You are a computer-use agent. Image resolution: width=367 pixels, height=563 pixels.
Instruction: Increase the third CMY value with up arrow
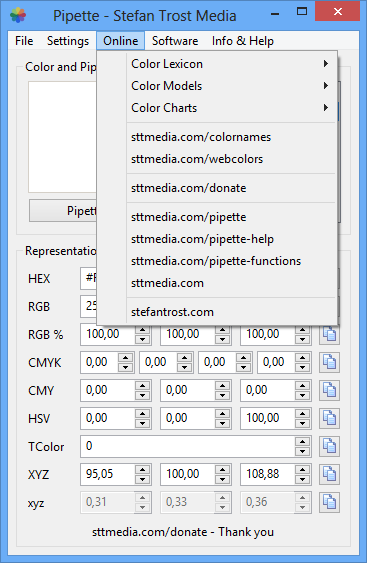click(x=303, y=386)
